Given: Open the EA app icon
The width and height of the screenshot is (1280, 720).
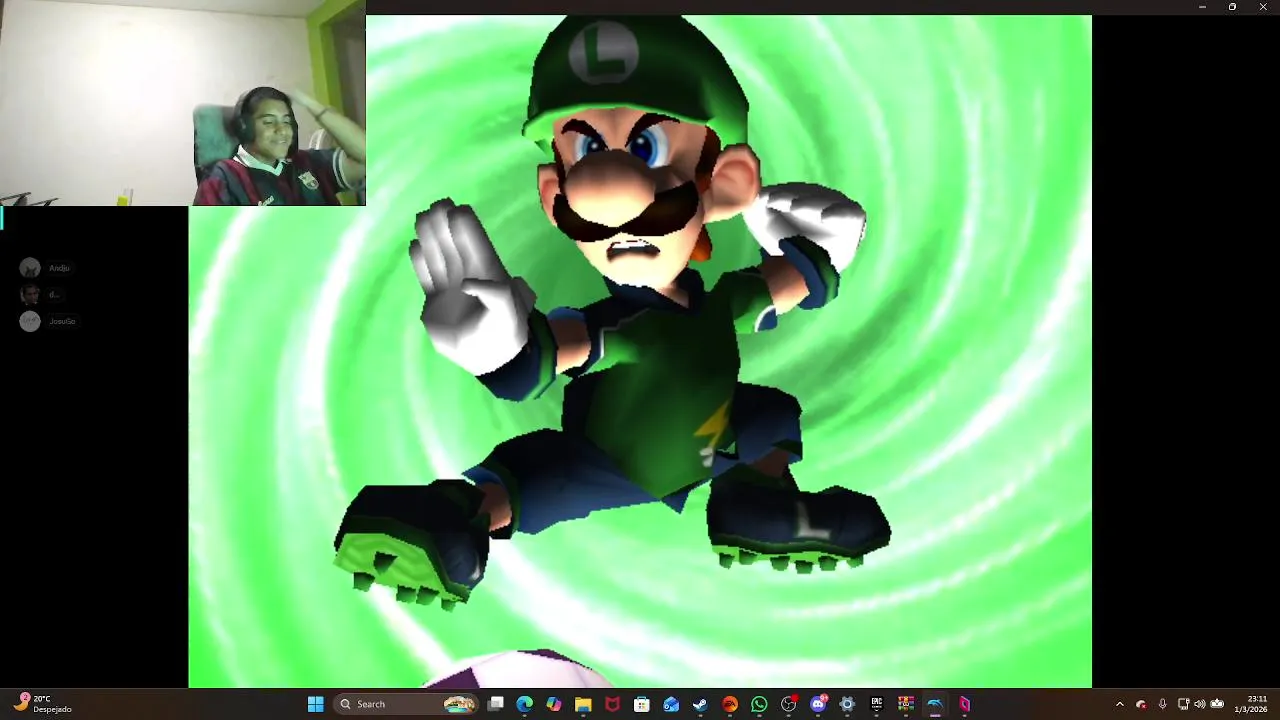Looking at the screenshot, I should (730, 704).
